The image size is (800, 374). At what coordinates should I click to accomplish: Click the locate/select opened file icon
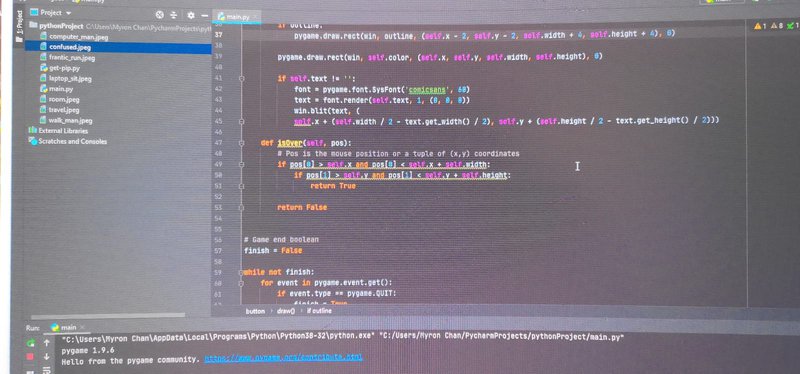pos(160,15)
